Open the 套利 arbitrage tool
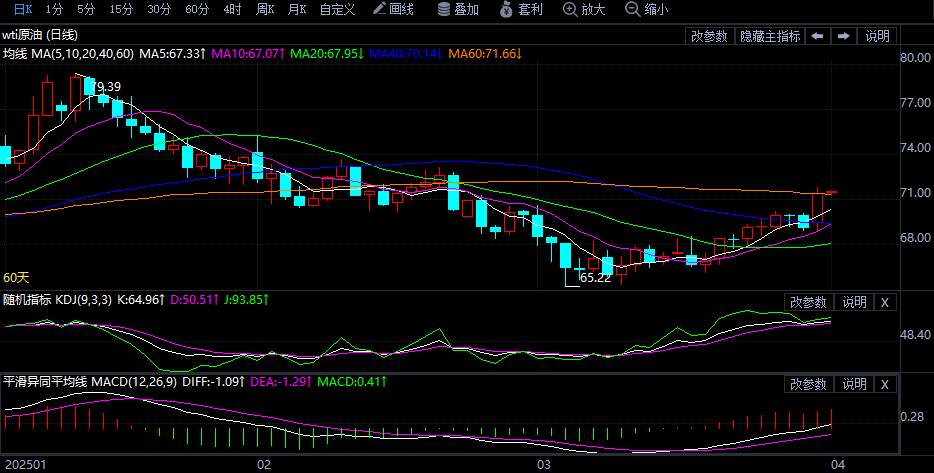 coord(521,9)
